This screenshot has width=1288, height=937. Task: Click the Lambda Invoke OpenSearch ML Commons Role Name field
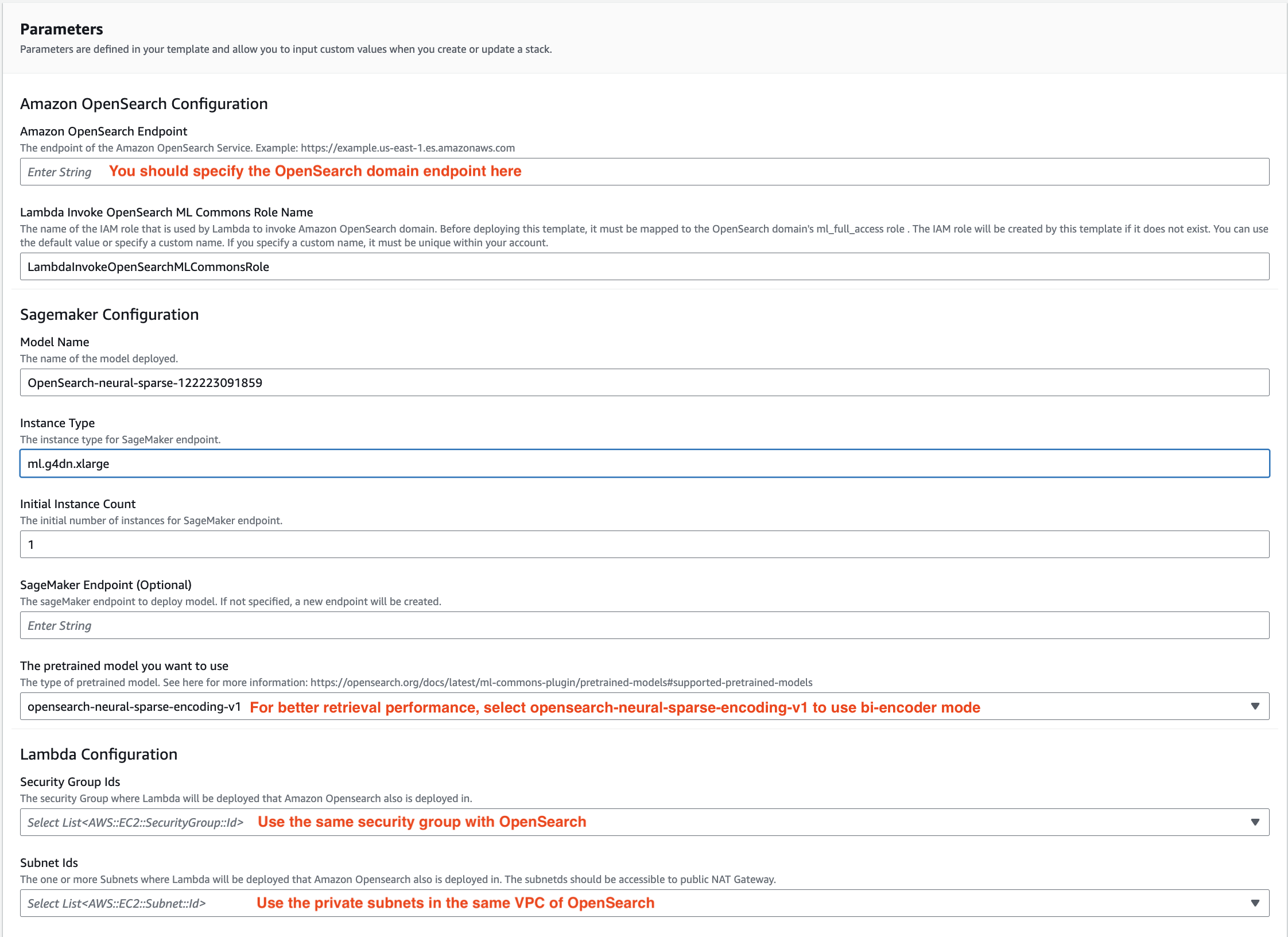click(644, 266)
